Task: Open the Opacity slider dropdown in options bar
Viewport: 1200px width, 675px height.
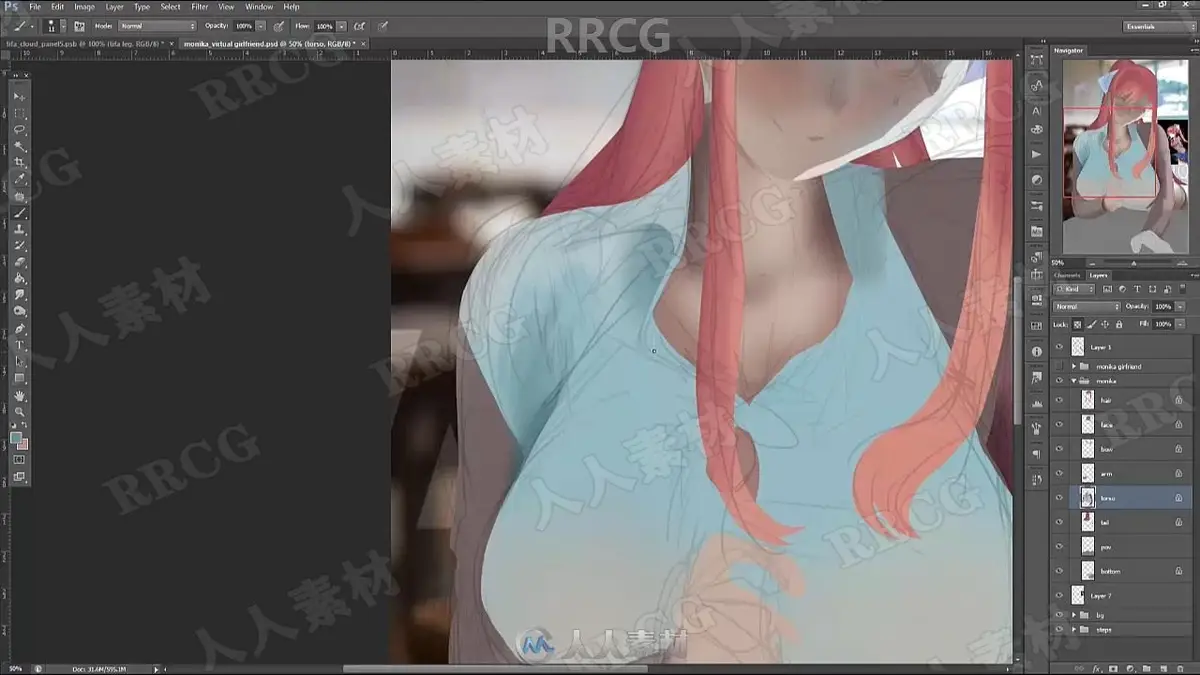Action: pos(261,25)
